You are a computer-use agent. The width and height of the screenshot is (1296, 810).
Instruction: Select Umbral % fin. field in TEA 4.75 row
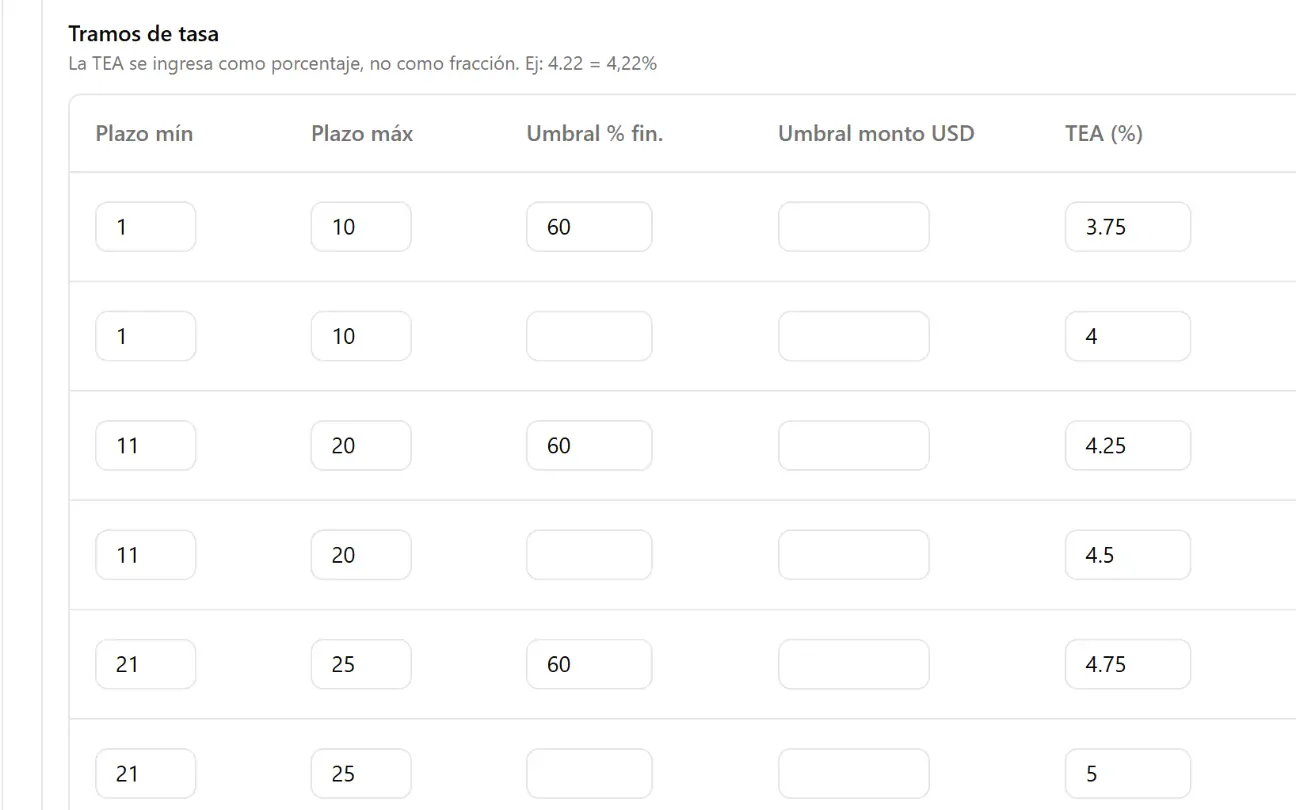click(590, 664)
